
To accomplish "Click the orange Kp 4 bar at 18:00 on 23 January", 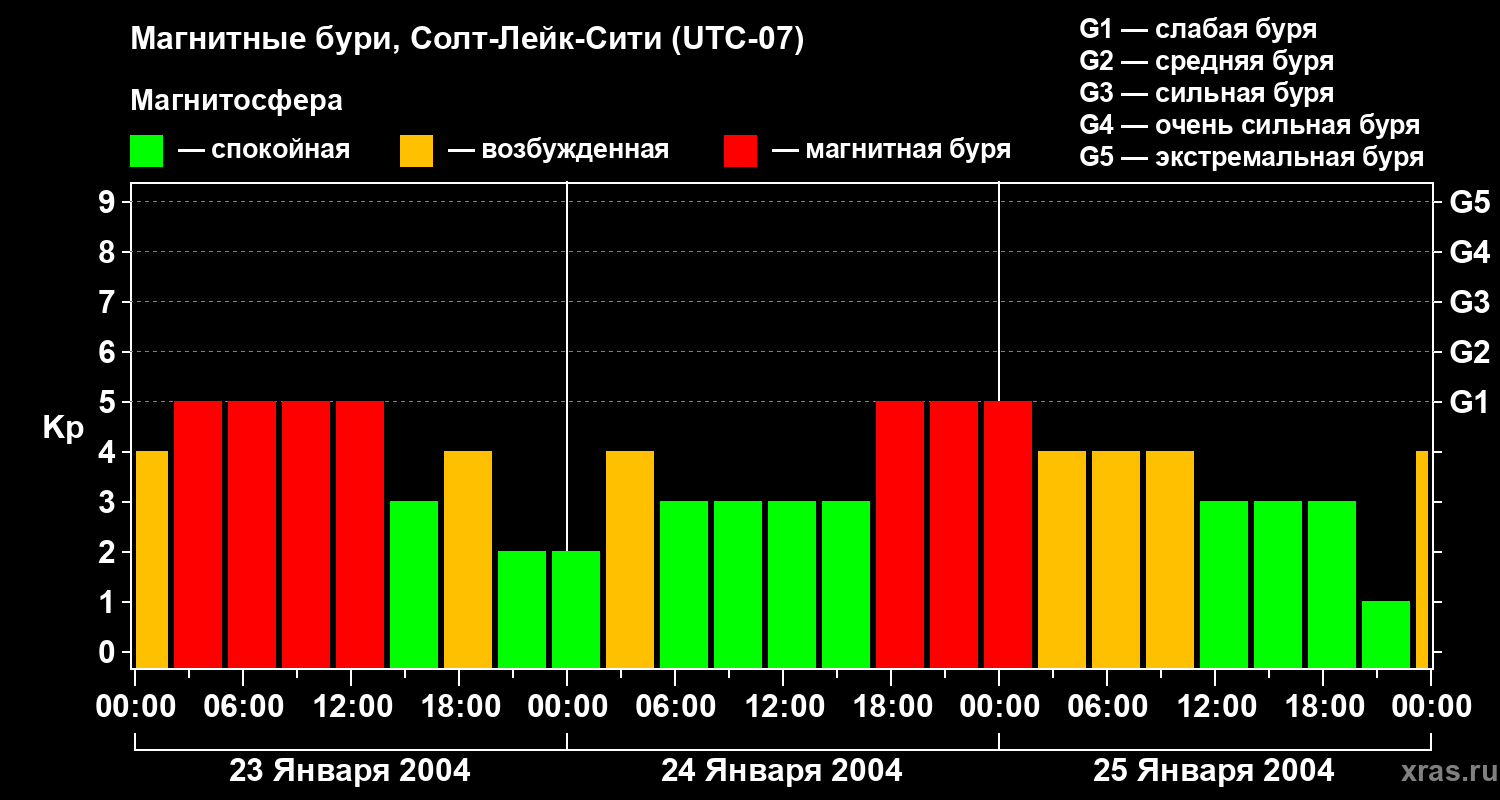I will pyautogui.click(x=468, y=559).
